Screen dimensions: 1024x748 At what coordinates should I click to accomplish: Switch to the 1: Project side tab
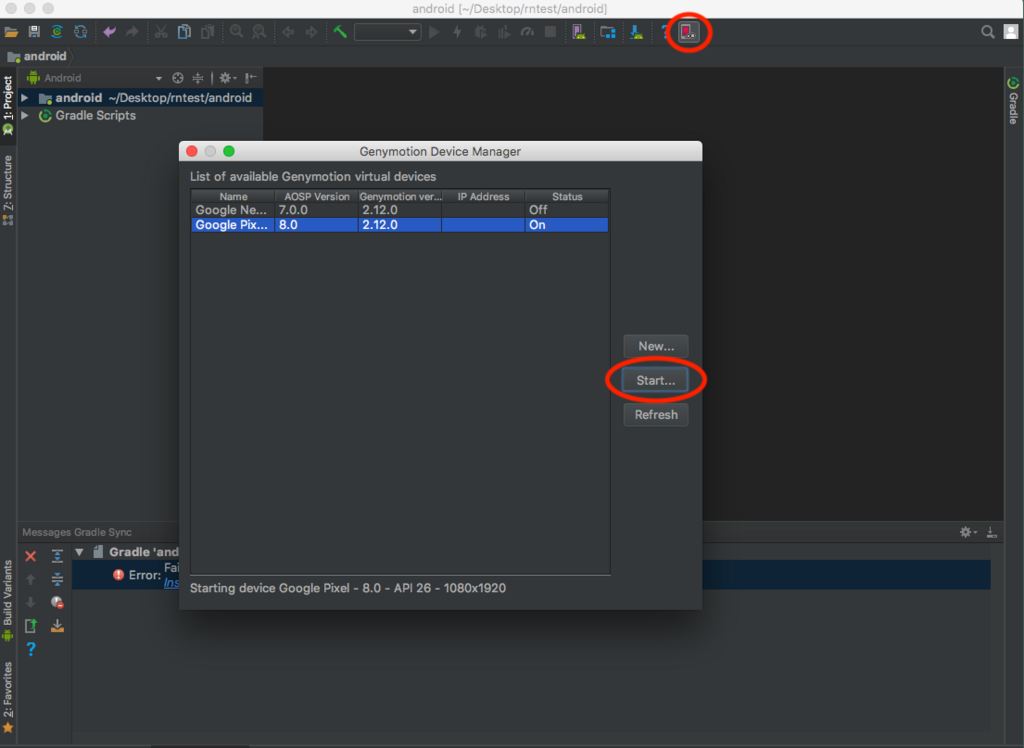8,105
